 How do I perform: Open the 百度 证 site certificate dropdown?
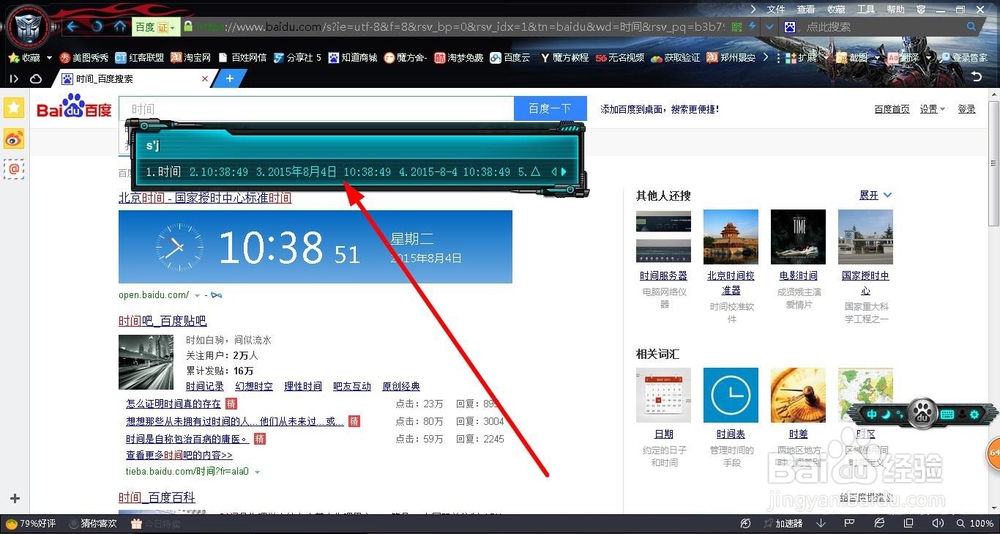[154, 27]
